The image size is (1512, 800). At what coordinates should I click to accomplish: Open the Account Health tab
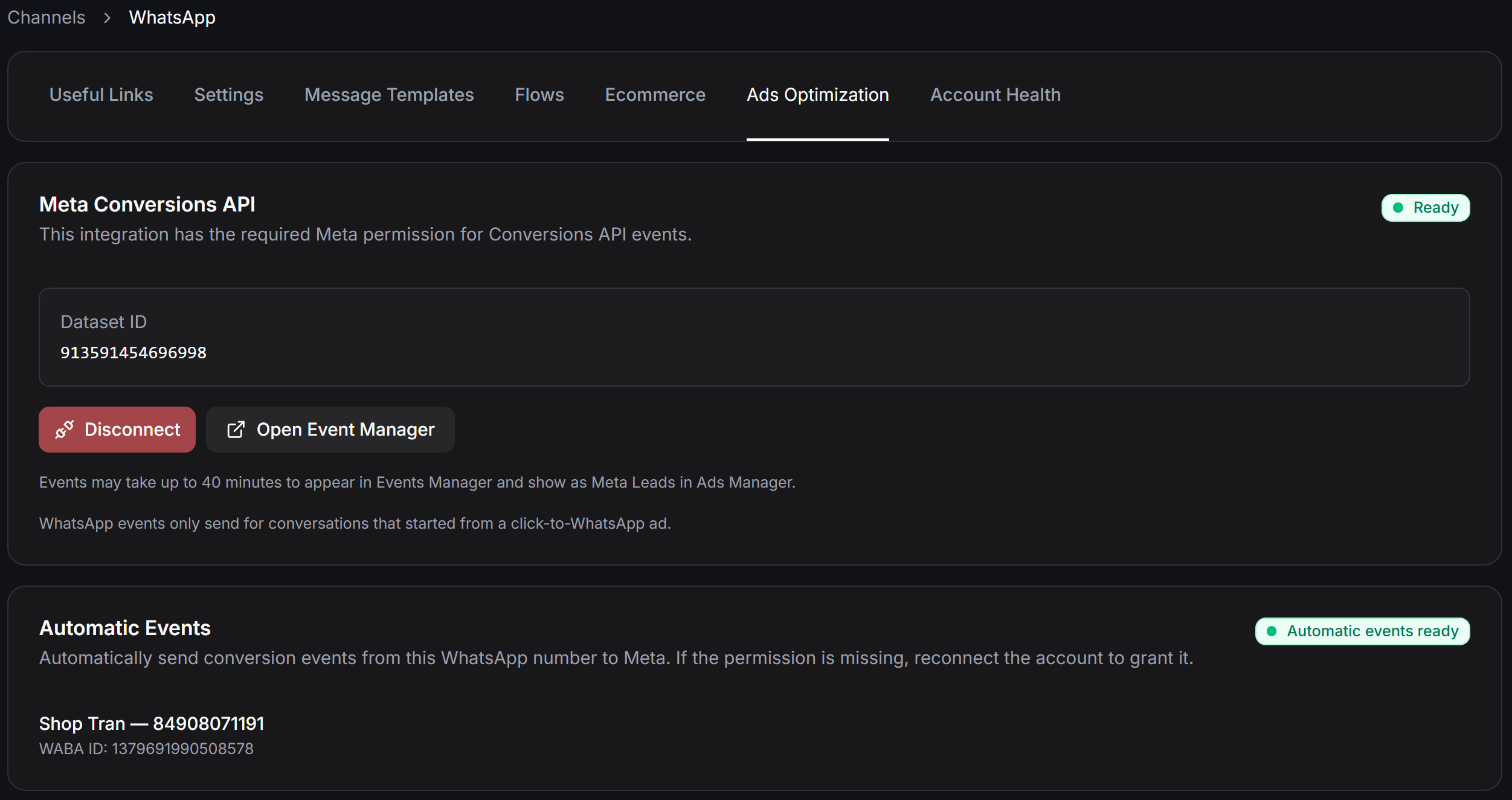pos(996,95)
